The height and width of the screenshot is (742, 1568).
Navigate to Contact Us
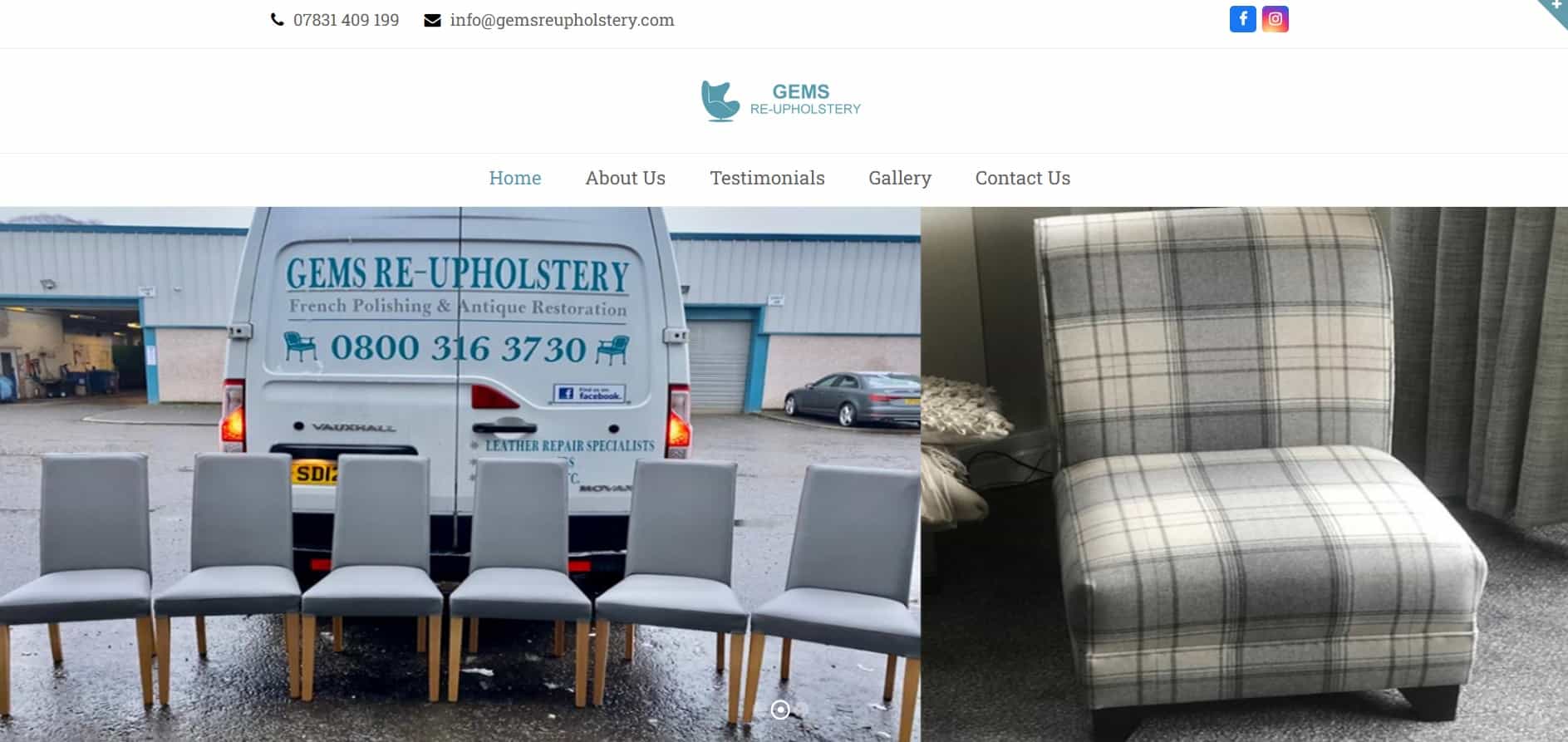pos(1022,178)
